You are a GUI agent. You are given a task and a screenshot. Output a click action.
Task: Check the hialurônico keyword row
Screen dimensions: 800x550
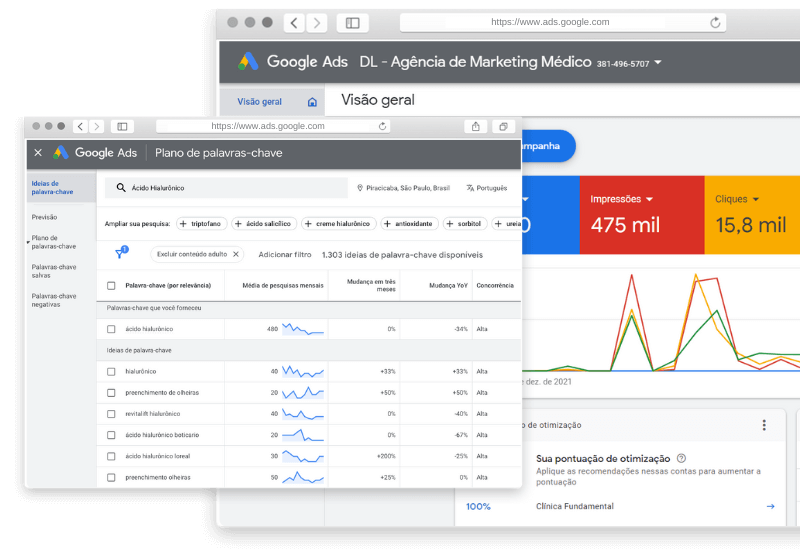tap(111, 371)
